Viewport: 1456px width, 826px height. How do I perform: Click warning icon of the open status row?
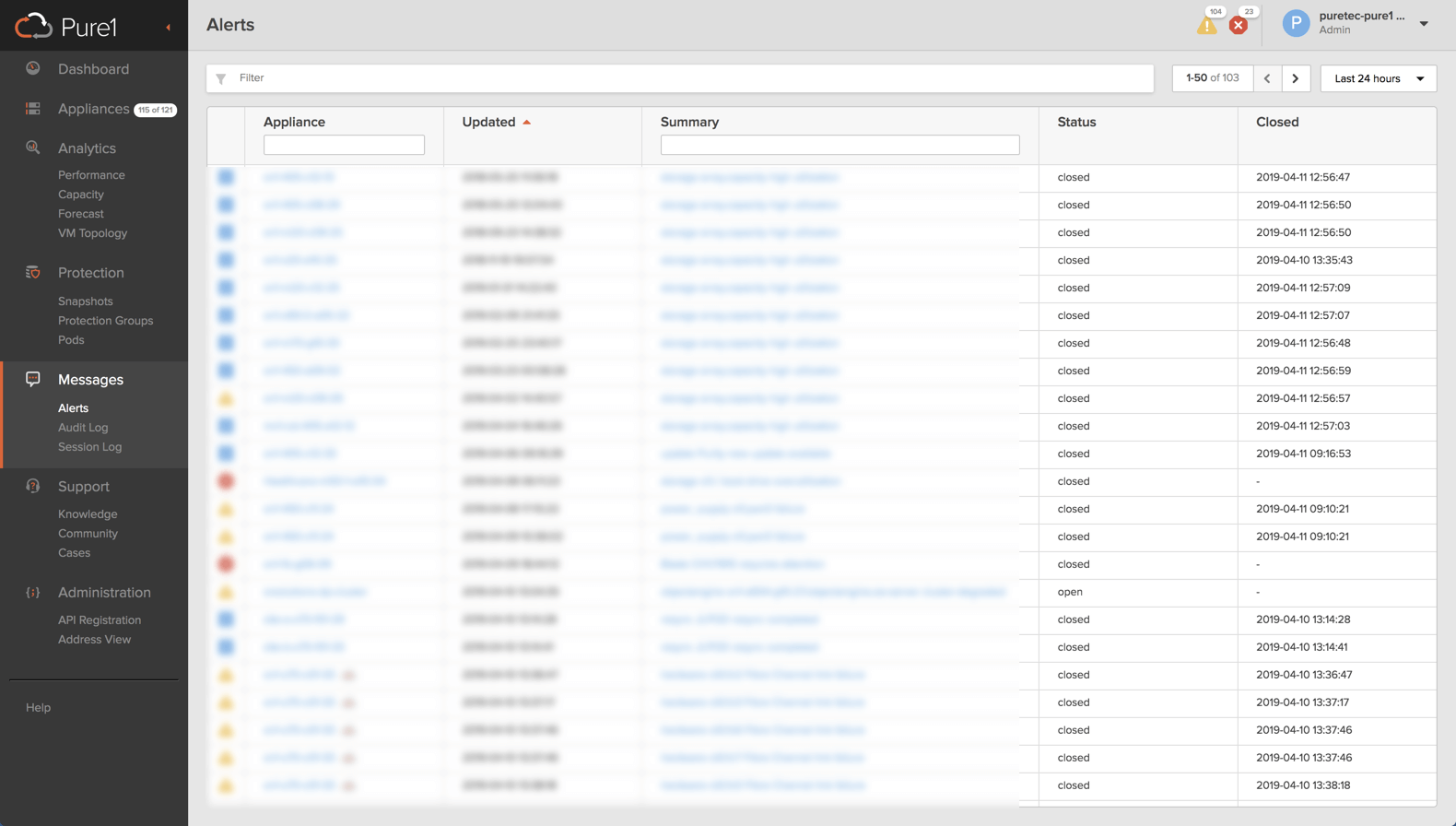coord(226,592)
